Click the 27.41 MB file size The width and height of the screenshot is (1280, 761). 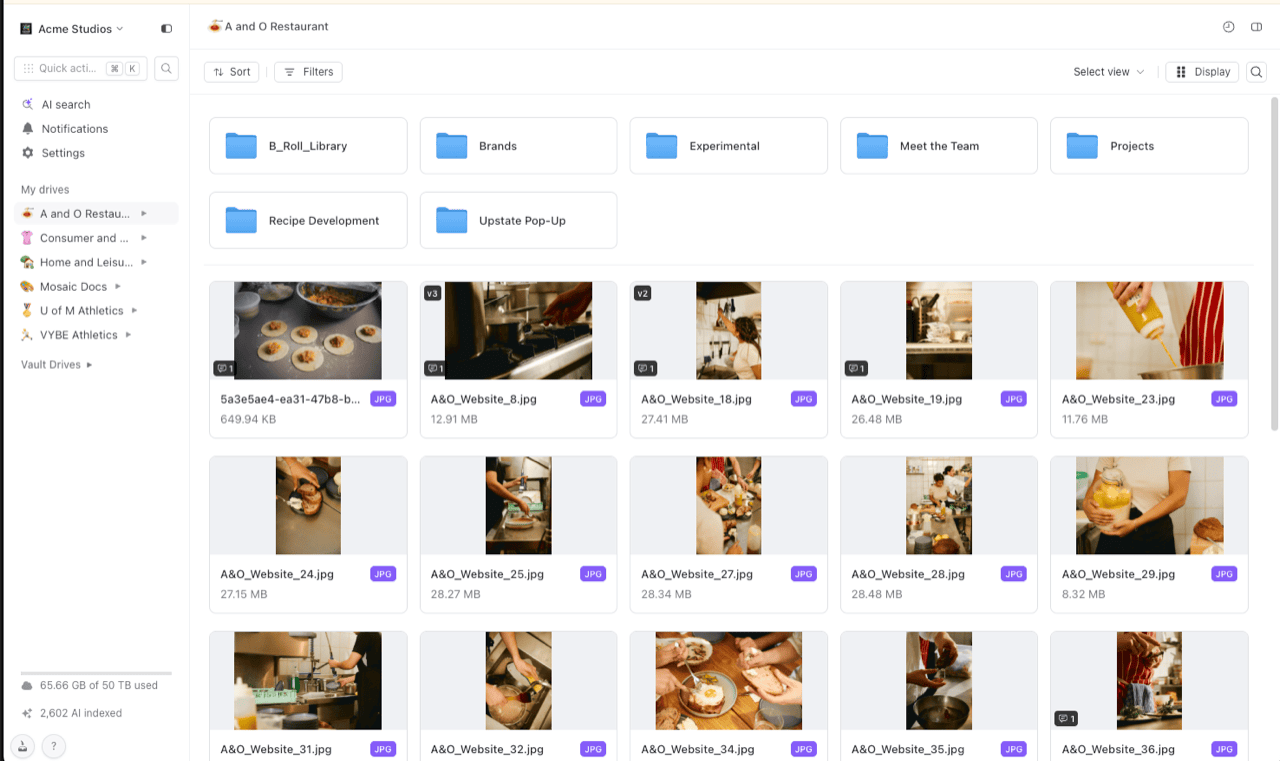point(664,419)
